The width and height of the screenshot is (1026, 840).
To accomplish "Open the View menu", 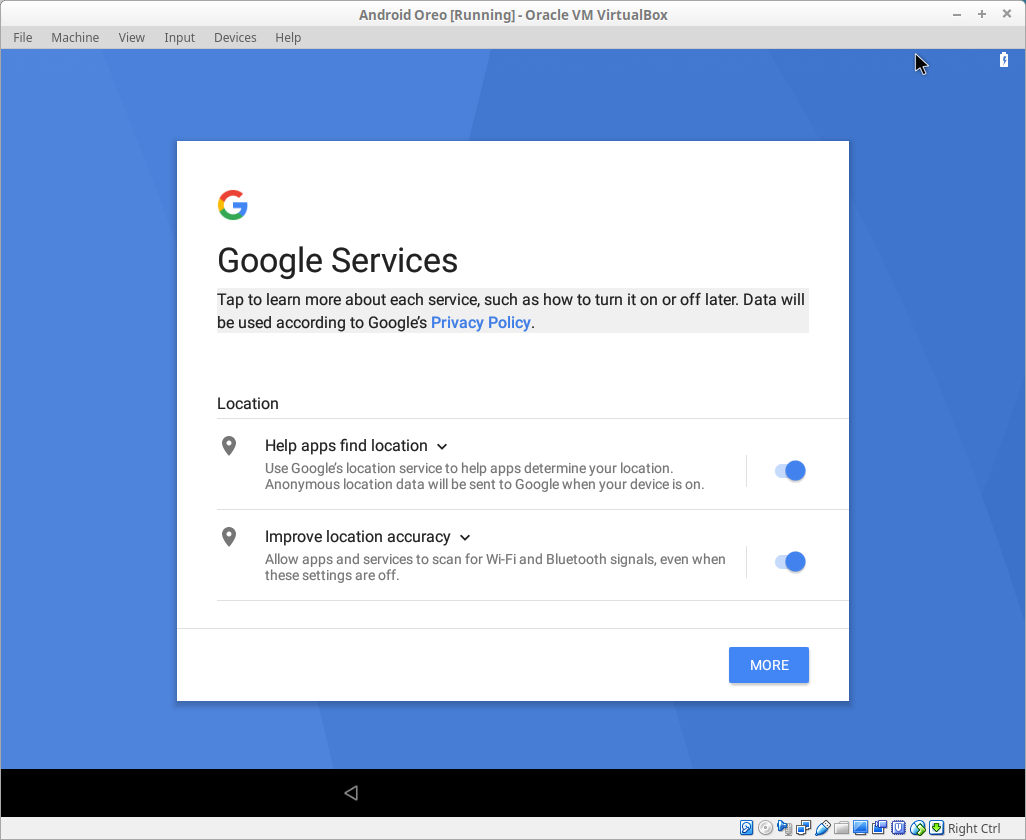I will coord(132,37).
